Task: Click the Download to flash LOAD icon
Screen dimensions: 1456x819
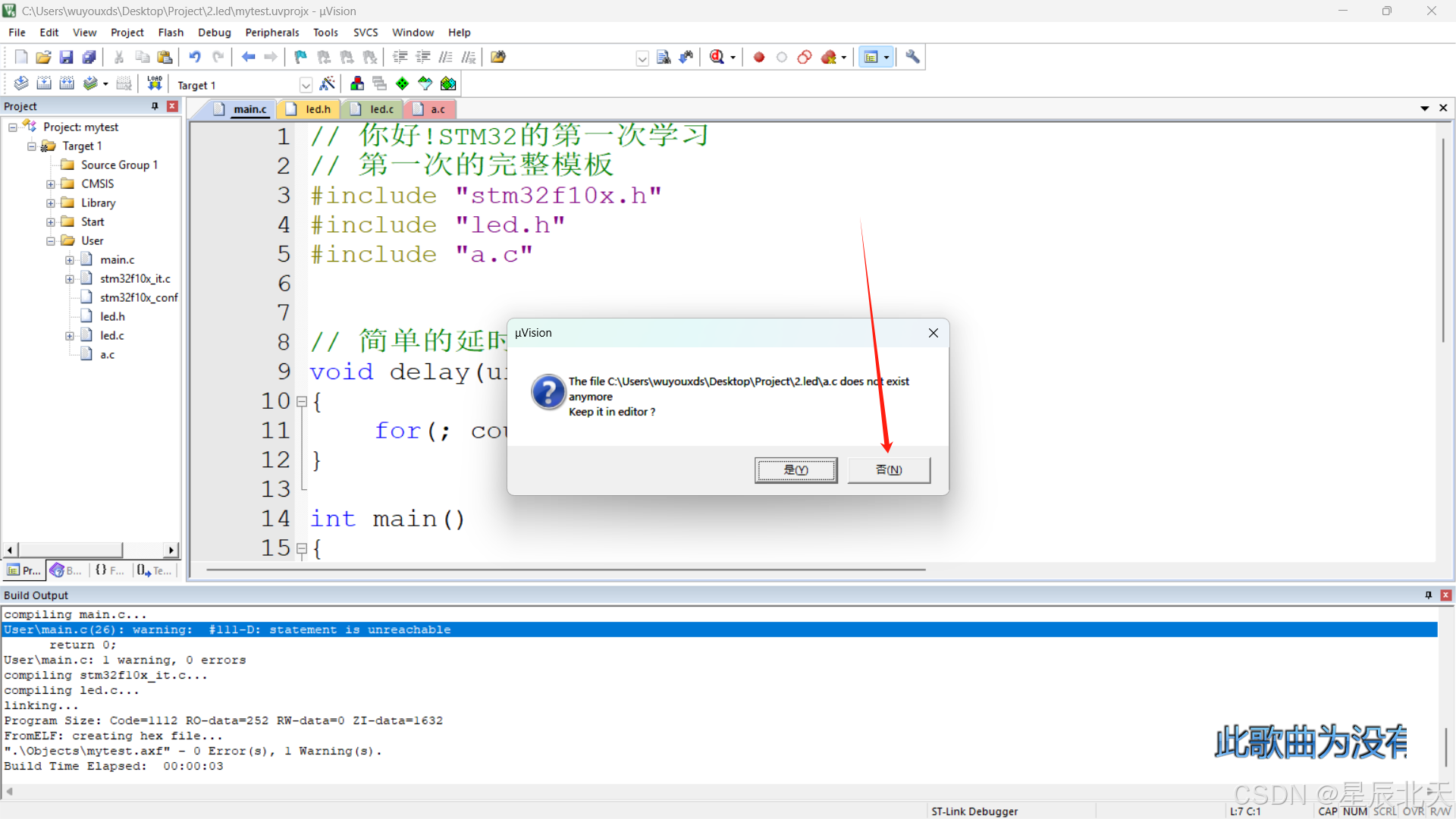Action: (x=155, y=83)
